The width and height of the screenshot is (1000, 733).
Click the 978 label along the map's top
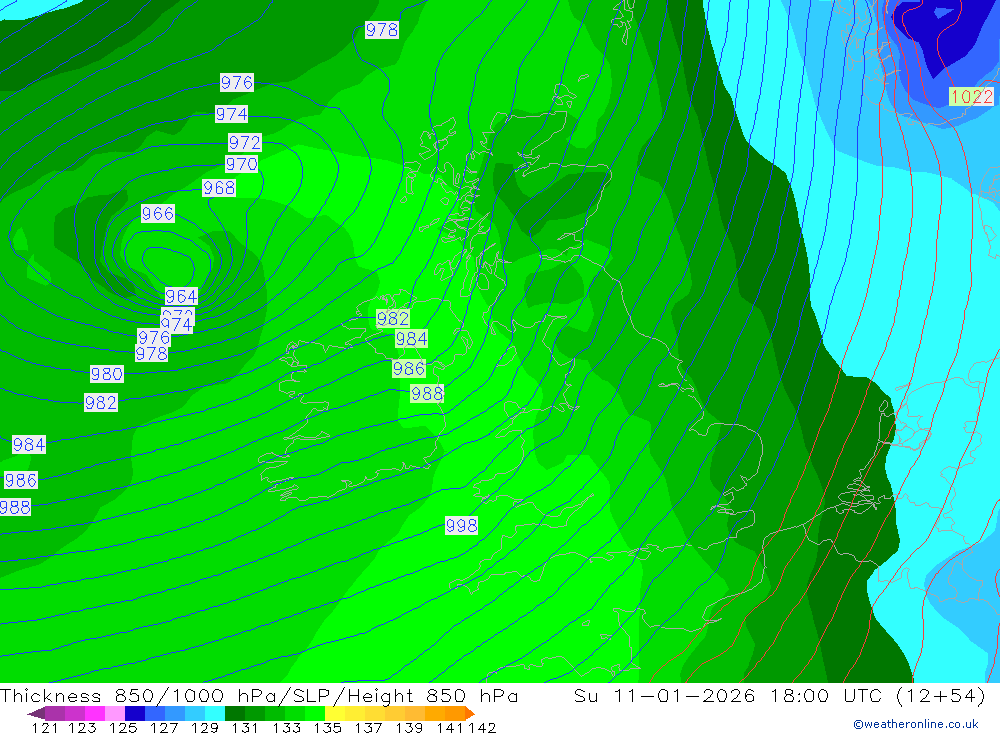coord(382,30)
